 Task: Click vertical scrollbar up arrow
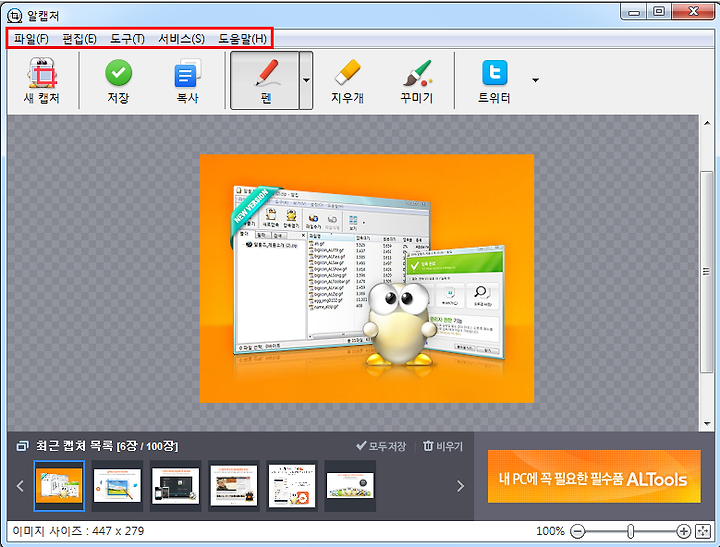click(707, 123)
